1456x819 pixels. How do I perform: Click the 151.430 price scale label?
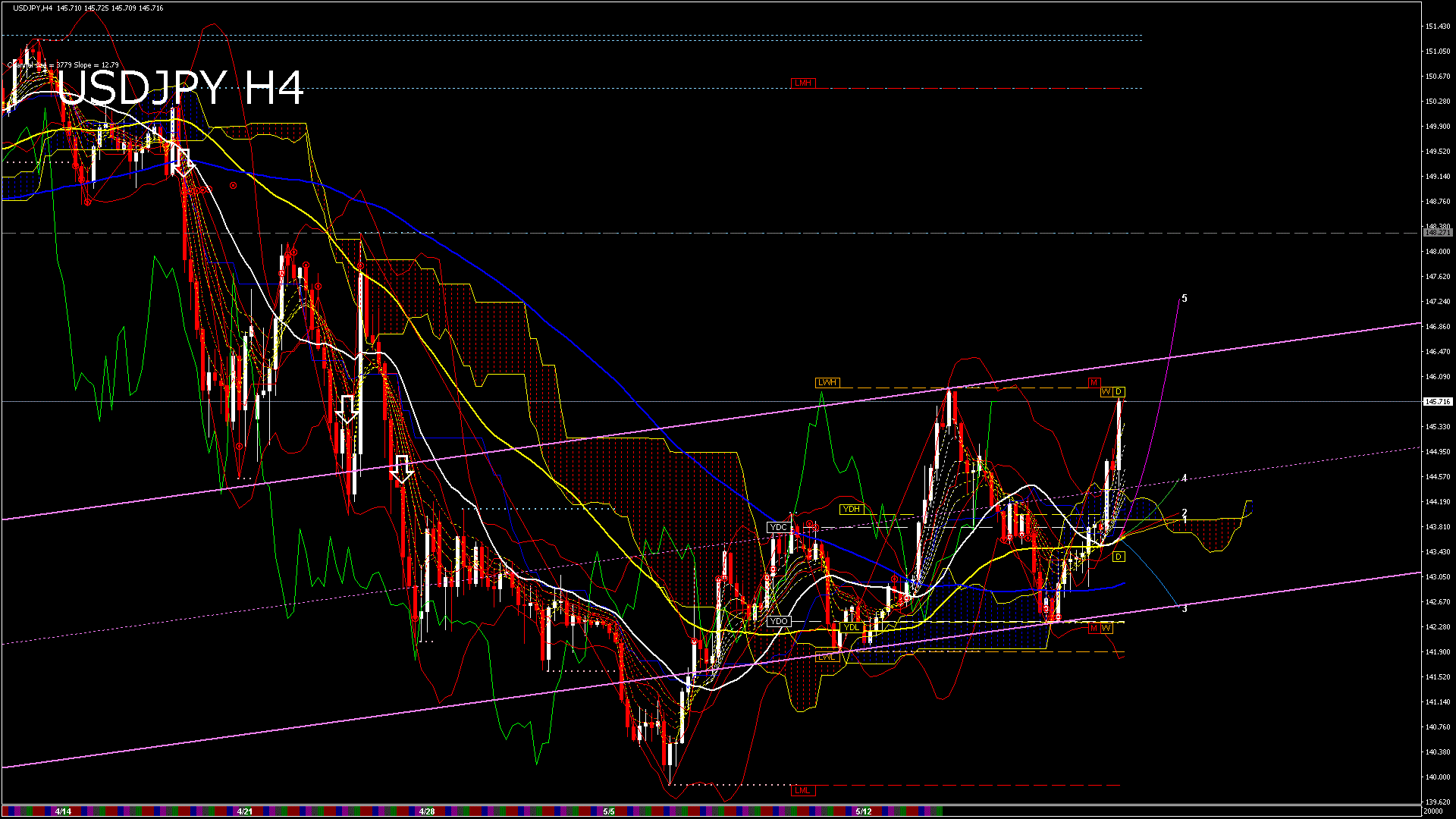click(1438, 27)
